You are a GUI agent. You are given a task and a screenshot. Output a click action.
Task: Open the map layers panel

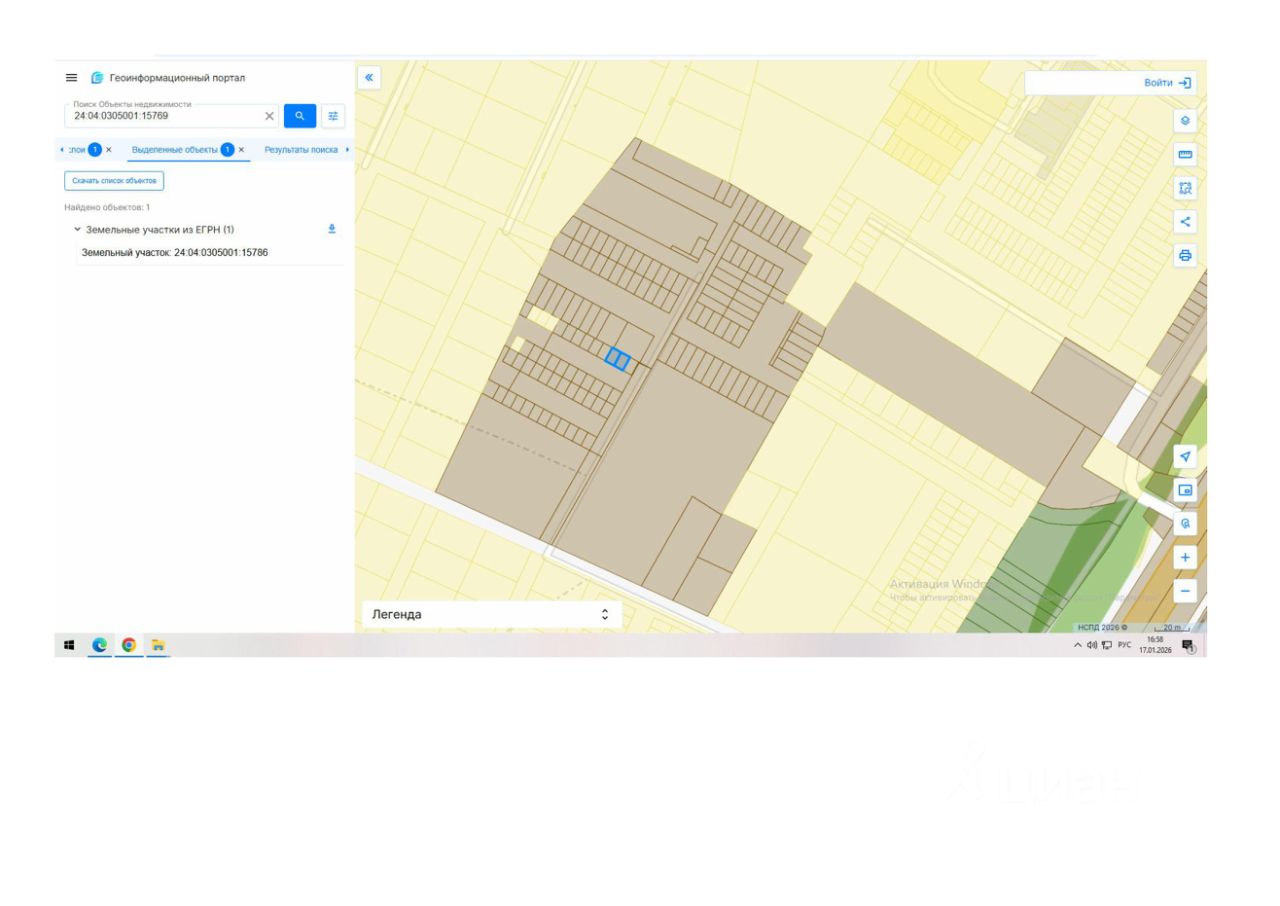[1185, 120]
